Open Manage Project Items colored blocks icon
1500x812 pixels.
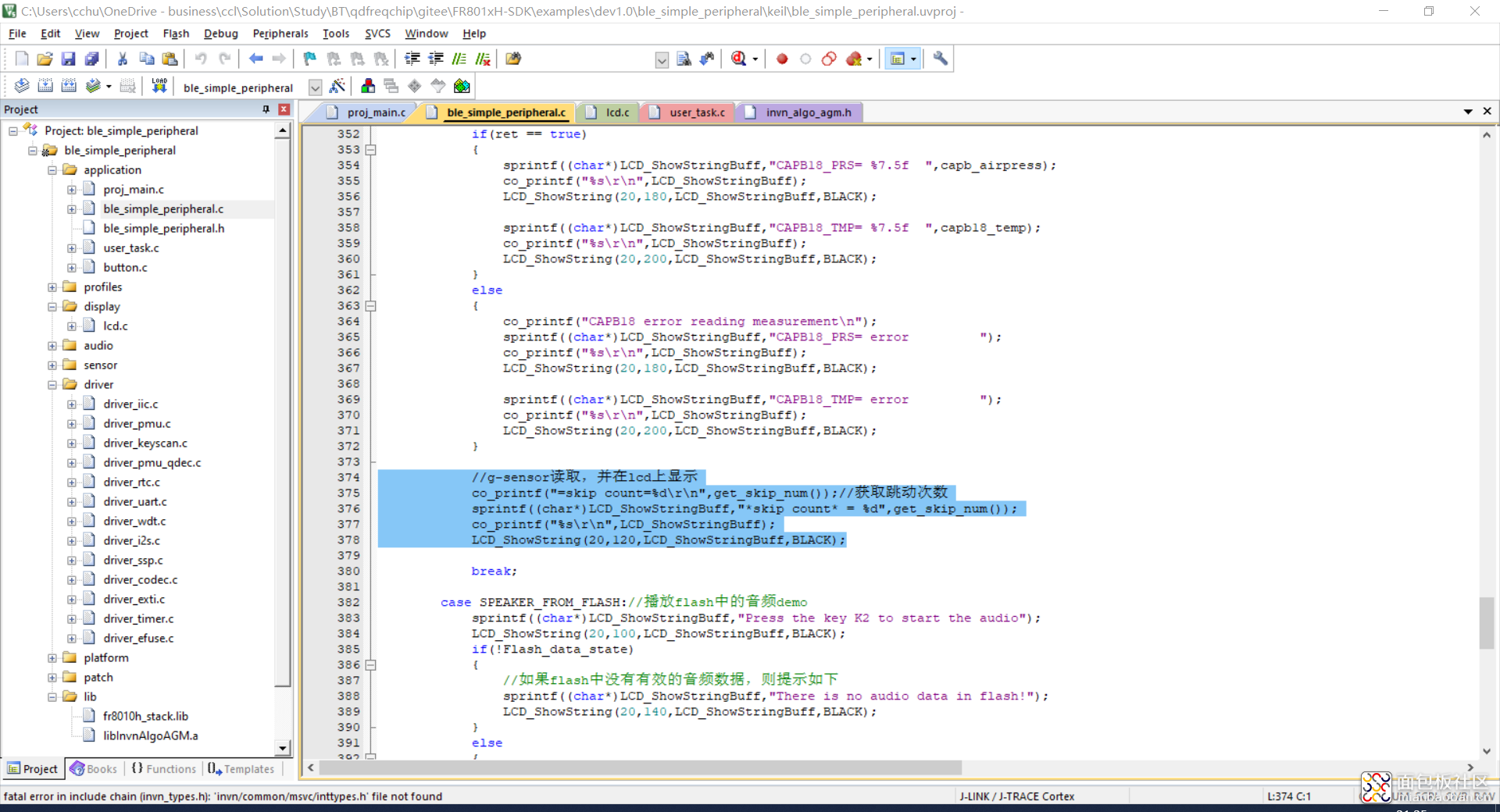click(x=368, y=86)
